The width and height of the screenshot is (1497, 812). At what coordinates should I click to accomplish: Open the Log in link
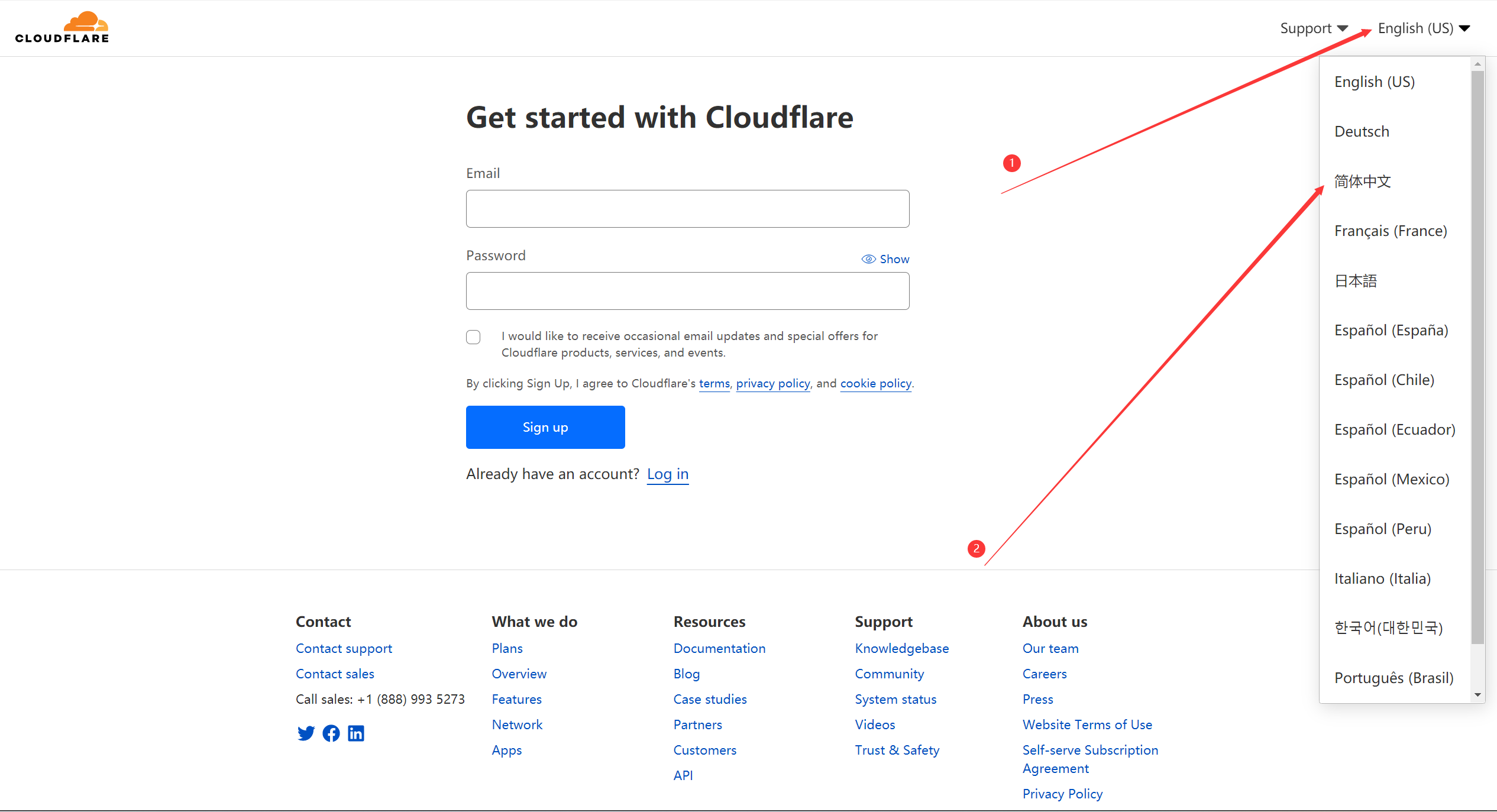(667, 474)
